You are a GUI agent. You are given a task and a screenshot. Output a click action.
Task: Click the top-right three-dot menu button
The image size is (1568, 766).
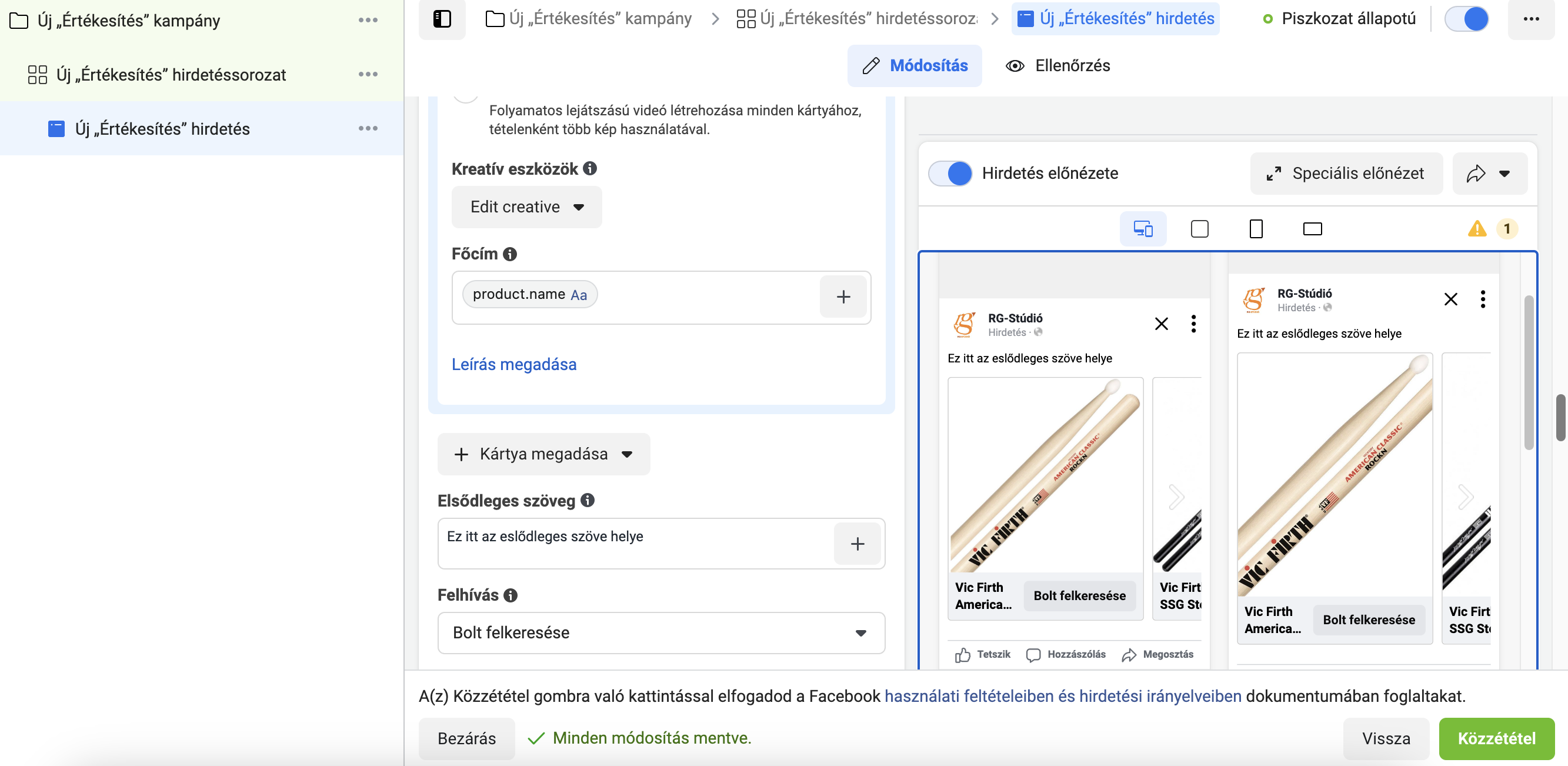[1531, 19]
